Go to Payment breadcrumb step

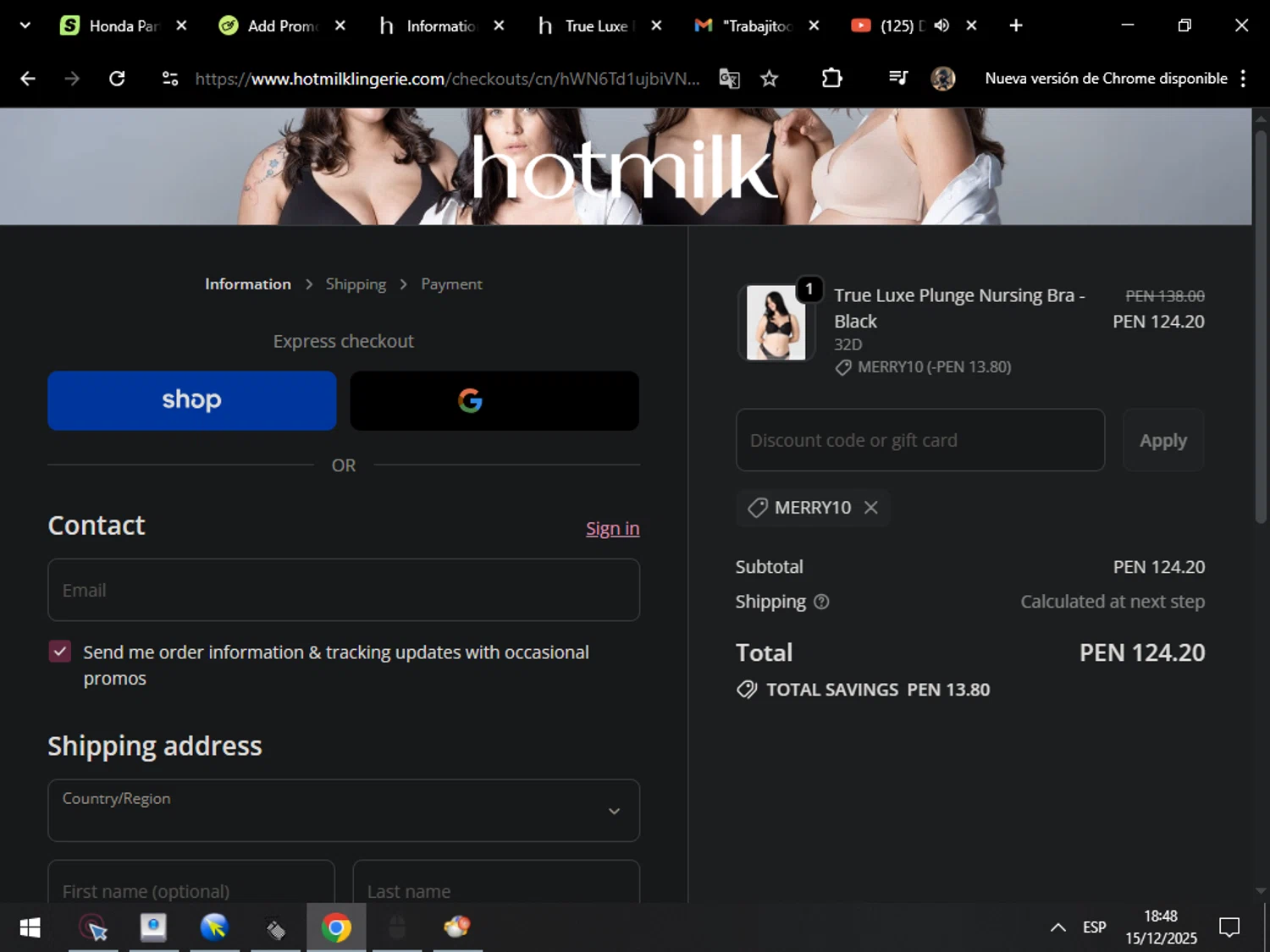[x=451, y=284]
